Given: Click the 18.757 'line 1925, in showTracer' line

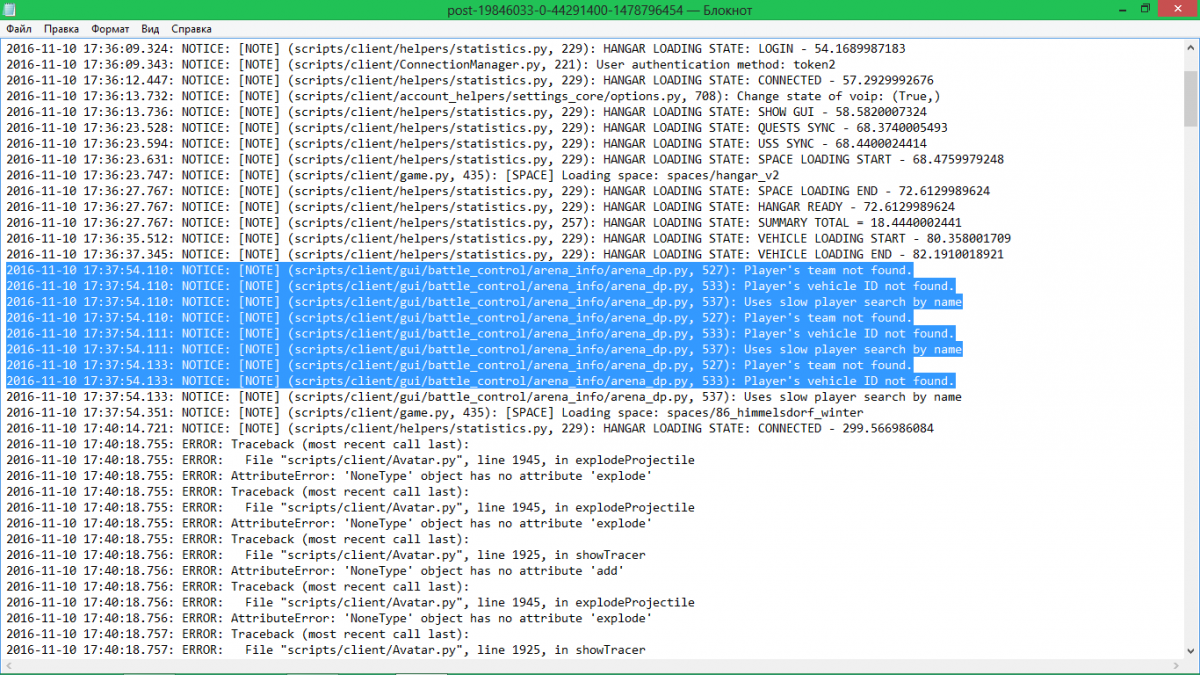Looking at the screenshot, I should pyautogui.click(x=326, y=650).
